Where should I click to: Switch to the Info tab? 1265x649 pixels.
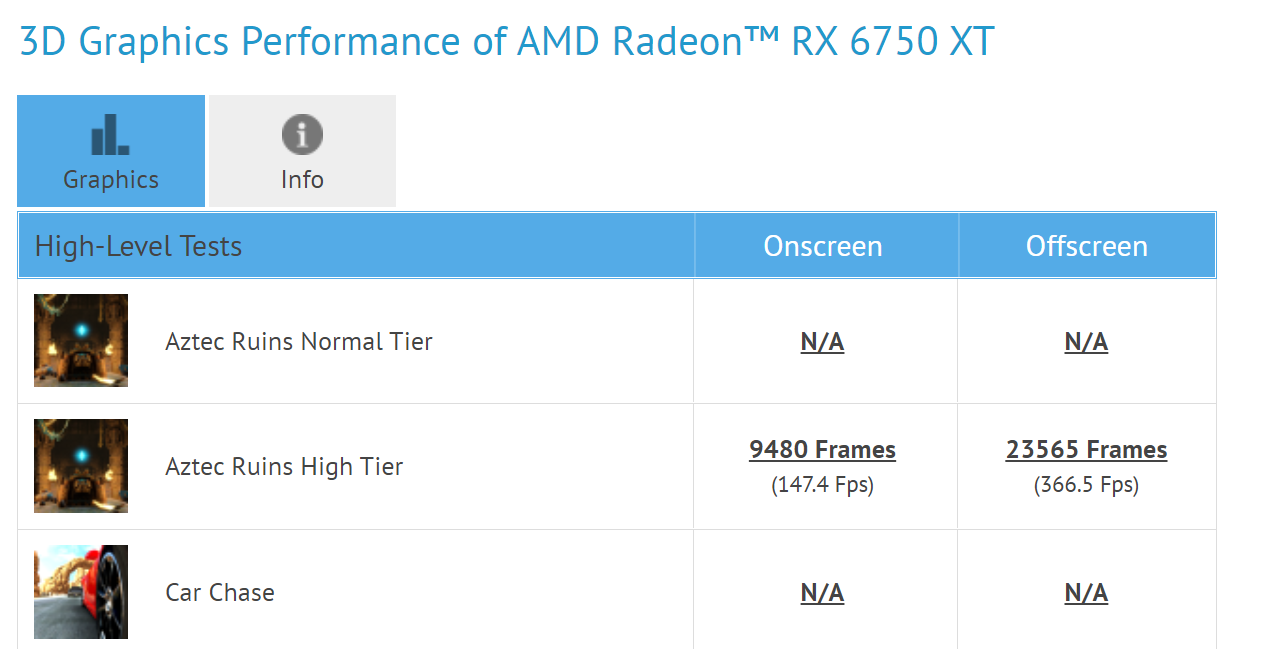(x=302, y=150)
